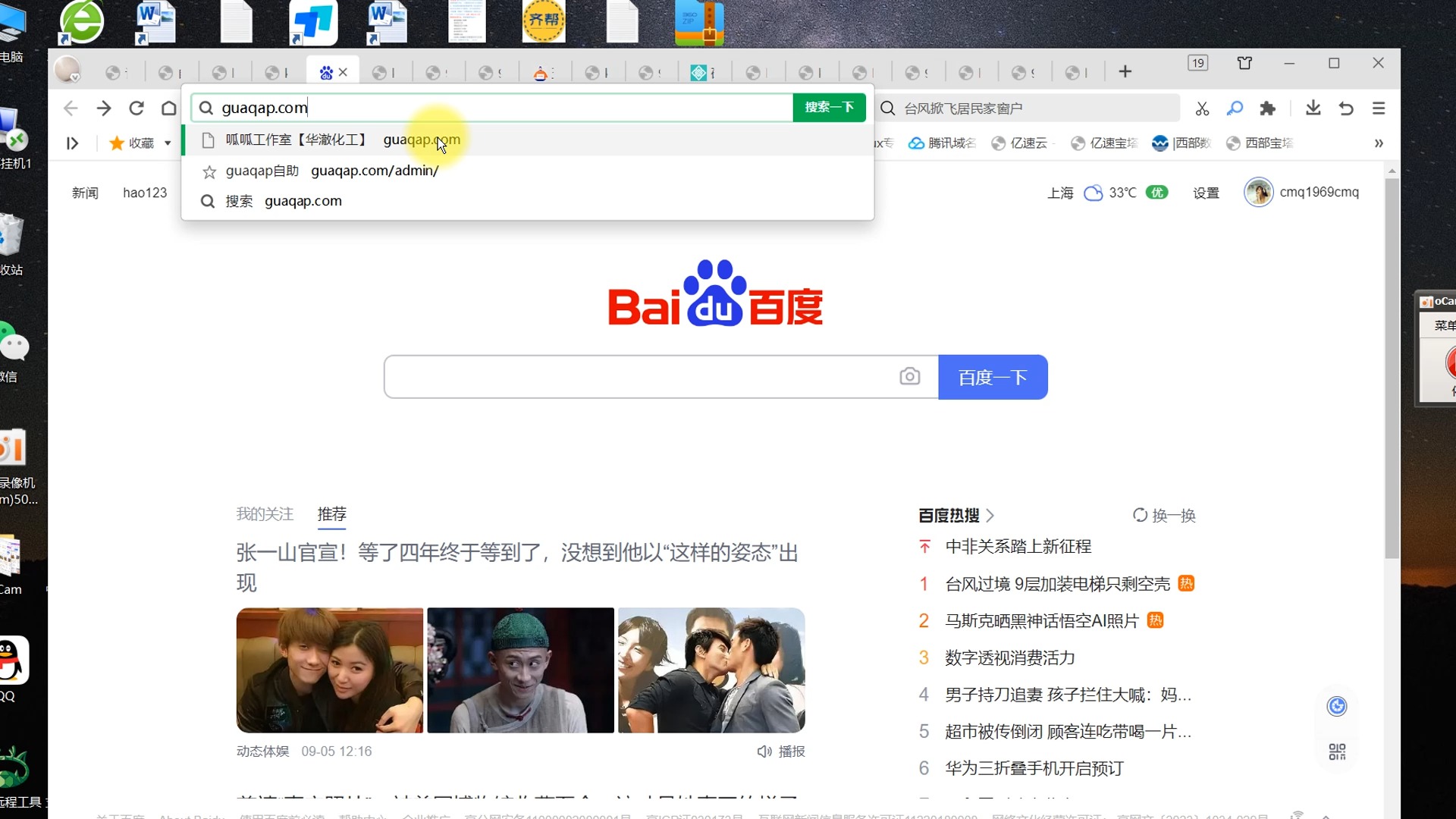1456x819 pixels.
Task: Open a new browser tab
Action: 1125,72
